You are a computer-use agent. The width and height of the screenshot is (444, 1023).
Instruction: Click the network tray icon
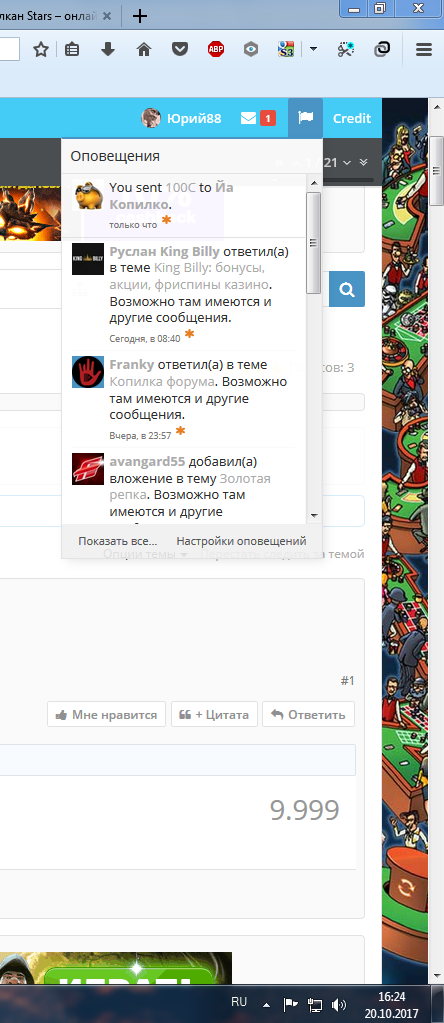point(315,1003)
